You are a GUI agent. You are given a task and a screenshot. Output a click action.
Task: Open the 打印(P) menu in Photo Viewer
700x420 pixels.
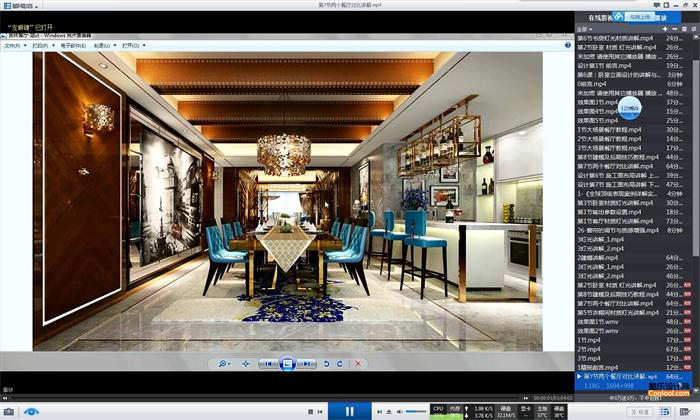point(43,46)
